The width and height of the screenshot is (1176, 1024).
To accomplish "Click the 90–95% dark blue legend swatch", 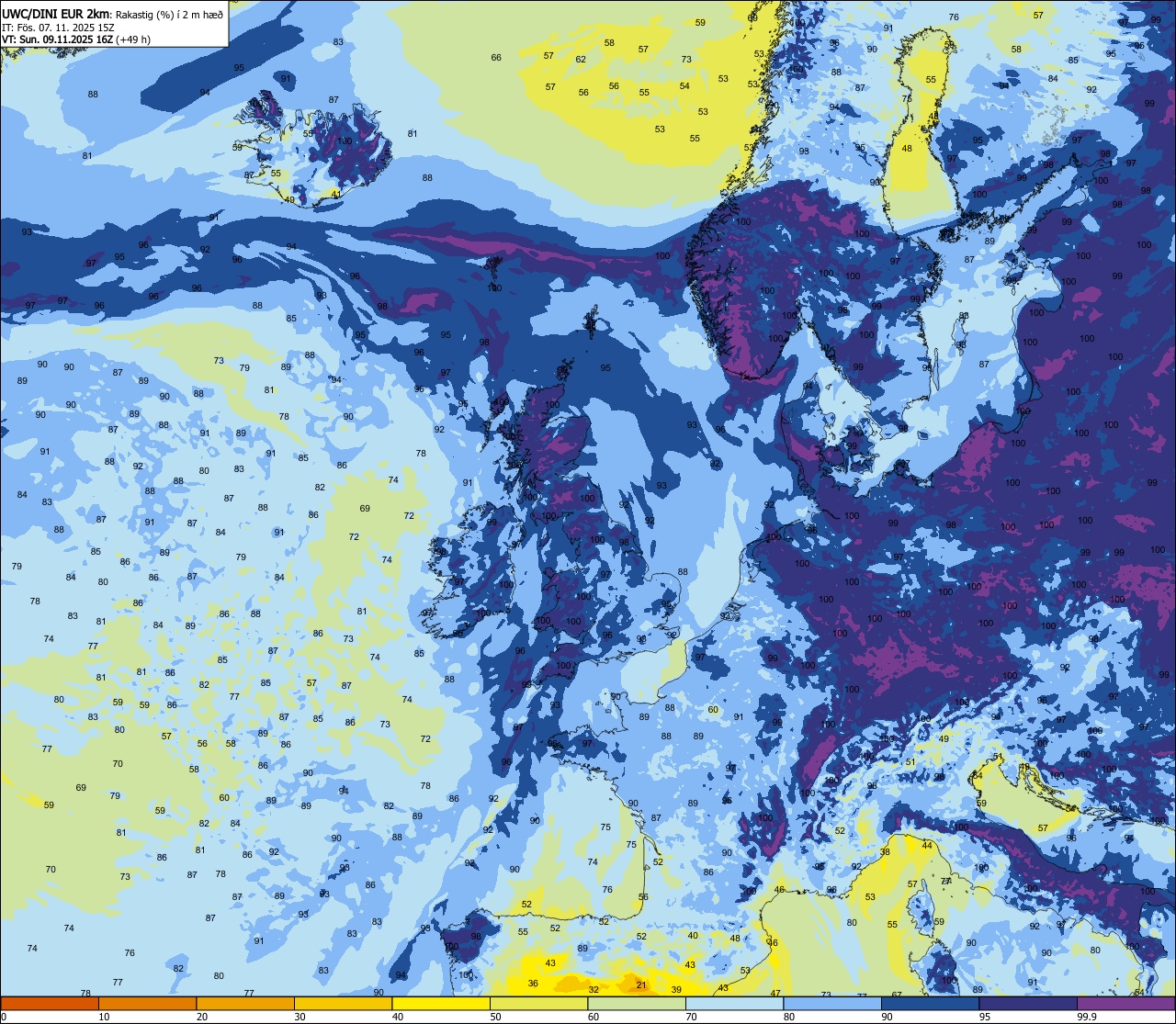I will point(930,1003).
